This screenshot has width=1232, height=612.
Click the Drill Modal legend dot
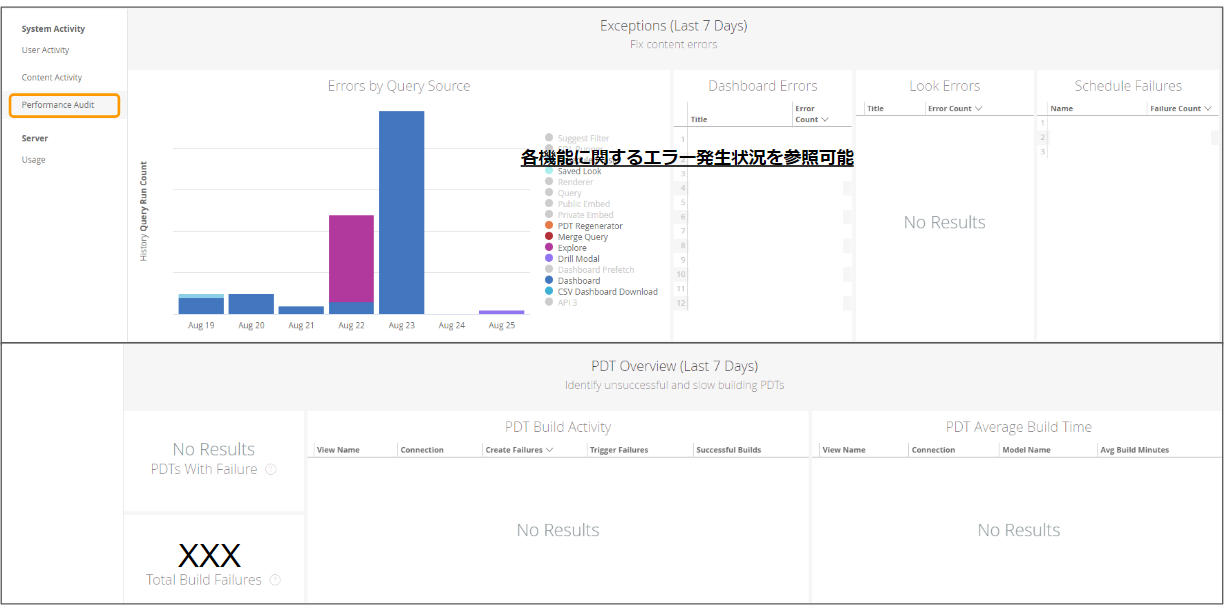click(548, 258)
